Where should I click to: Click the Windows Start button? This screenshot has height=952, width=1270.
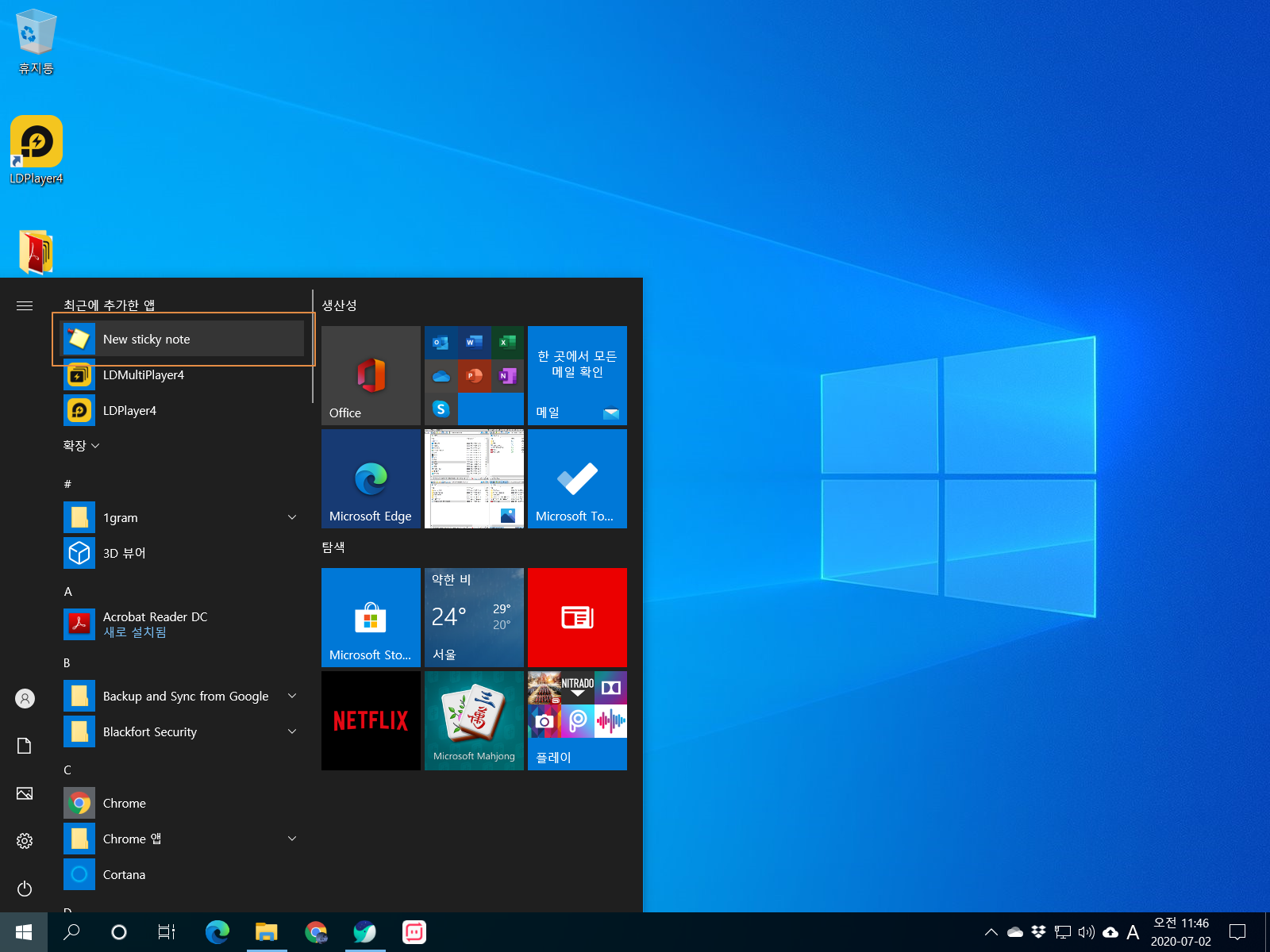(24, 932)
